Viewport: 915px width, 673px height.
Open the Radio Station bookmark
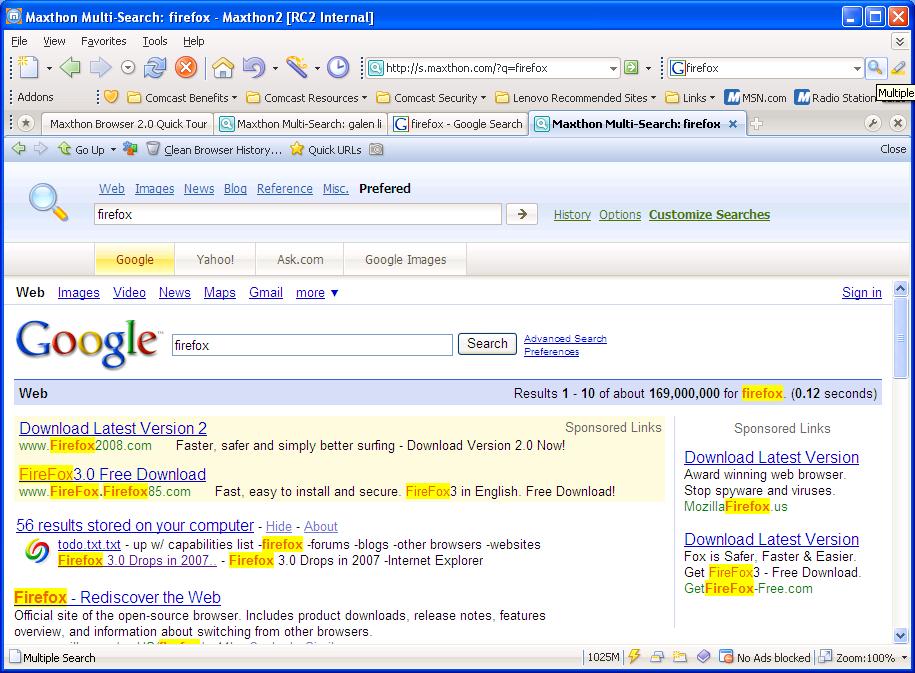[x=836, y=97]
